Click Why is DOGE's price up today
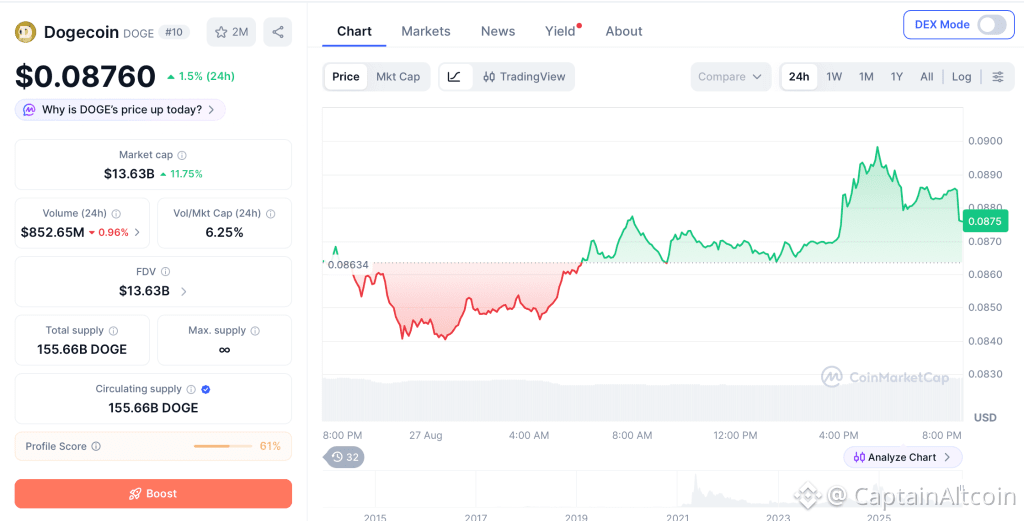The width and height of the screenshot is (1024, 521). [x=120, y=110]
